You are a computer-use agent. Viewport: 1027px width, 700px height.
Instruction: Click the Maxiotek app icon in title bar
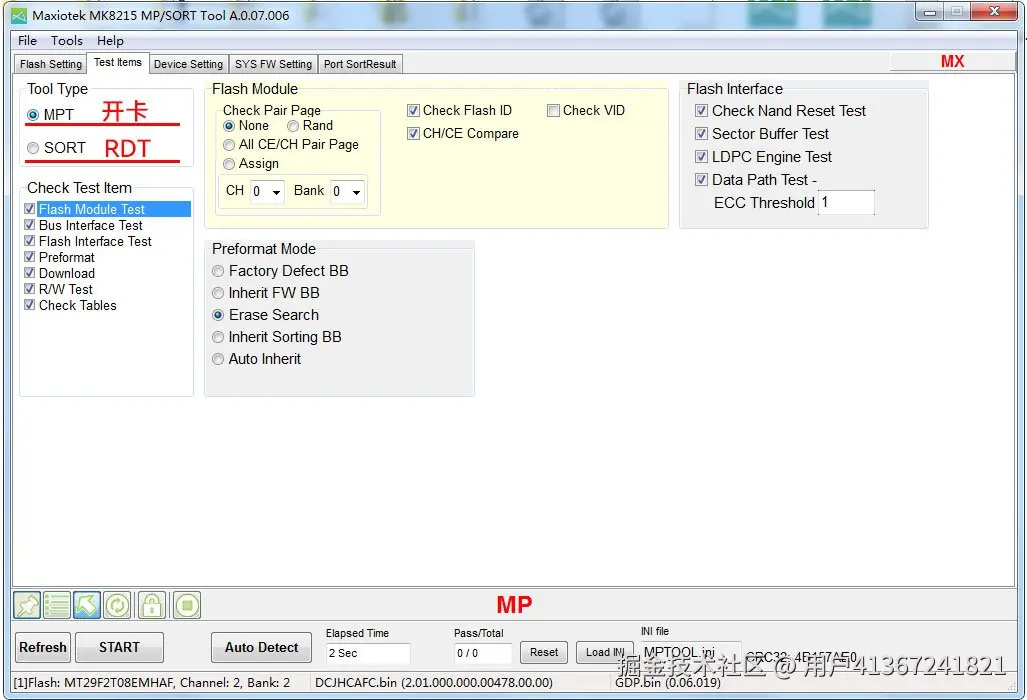click(x=20, y=15)
